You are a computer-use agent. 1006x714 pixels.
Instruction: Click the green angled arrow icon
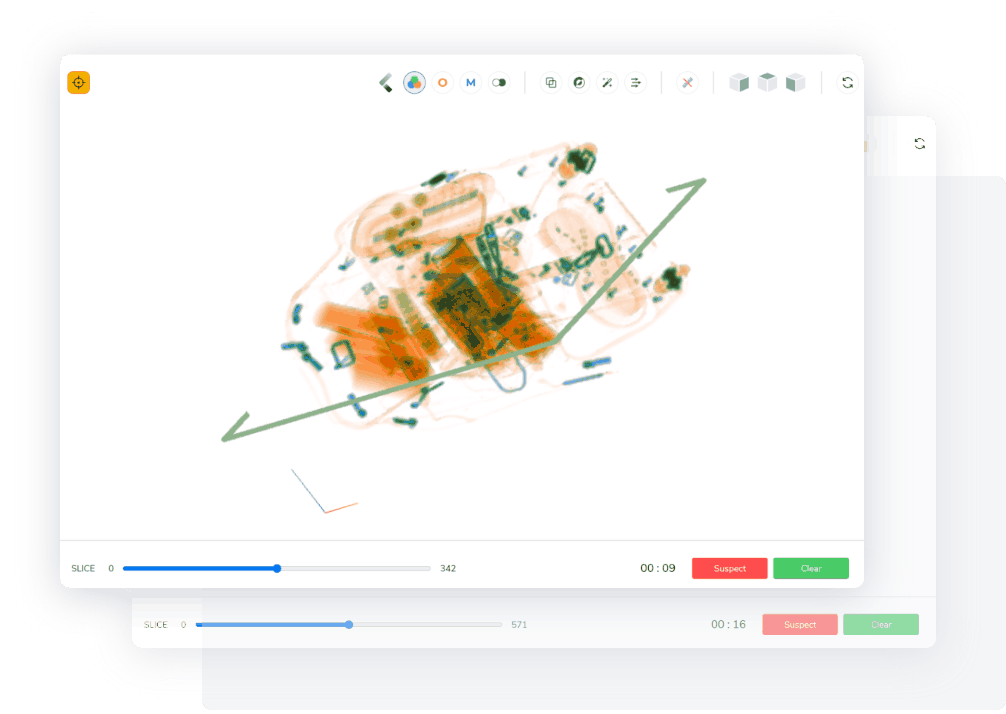point(385,83)
